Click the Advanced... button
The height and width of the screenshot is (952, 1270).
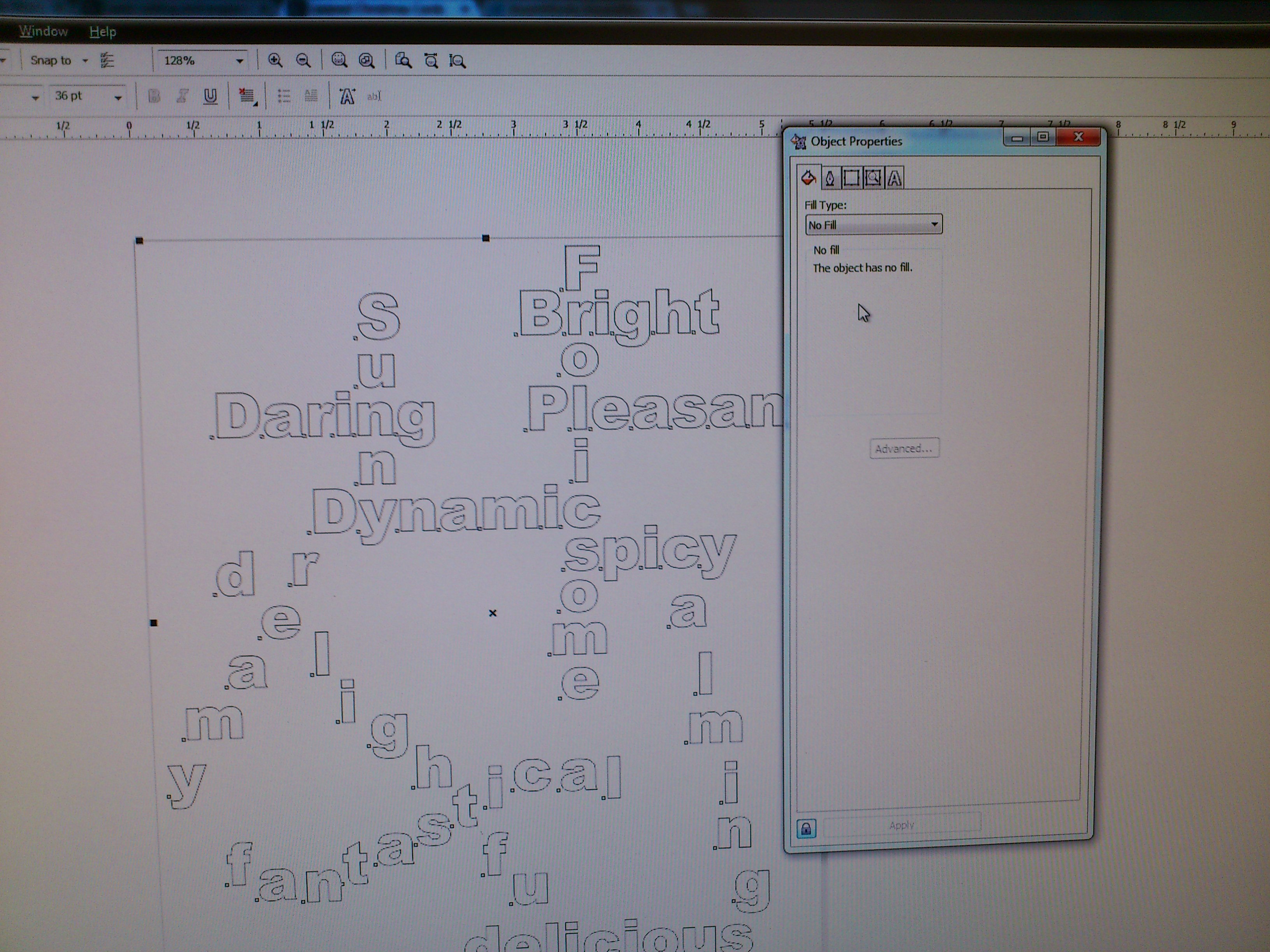pyautogui.click(x=904, y=448)
